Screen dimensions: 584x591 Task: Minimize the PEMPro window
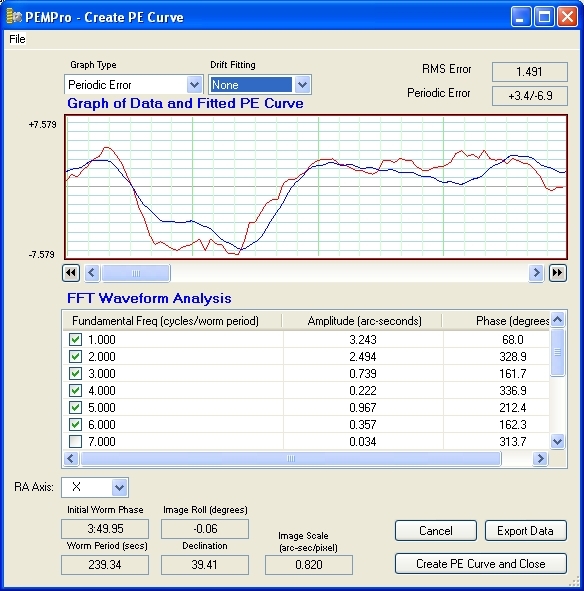[521, 17]
